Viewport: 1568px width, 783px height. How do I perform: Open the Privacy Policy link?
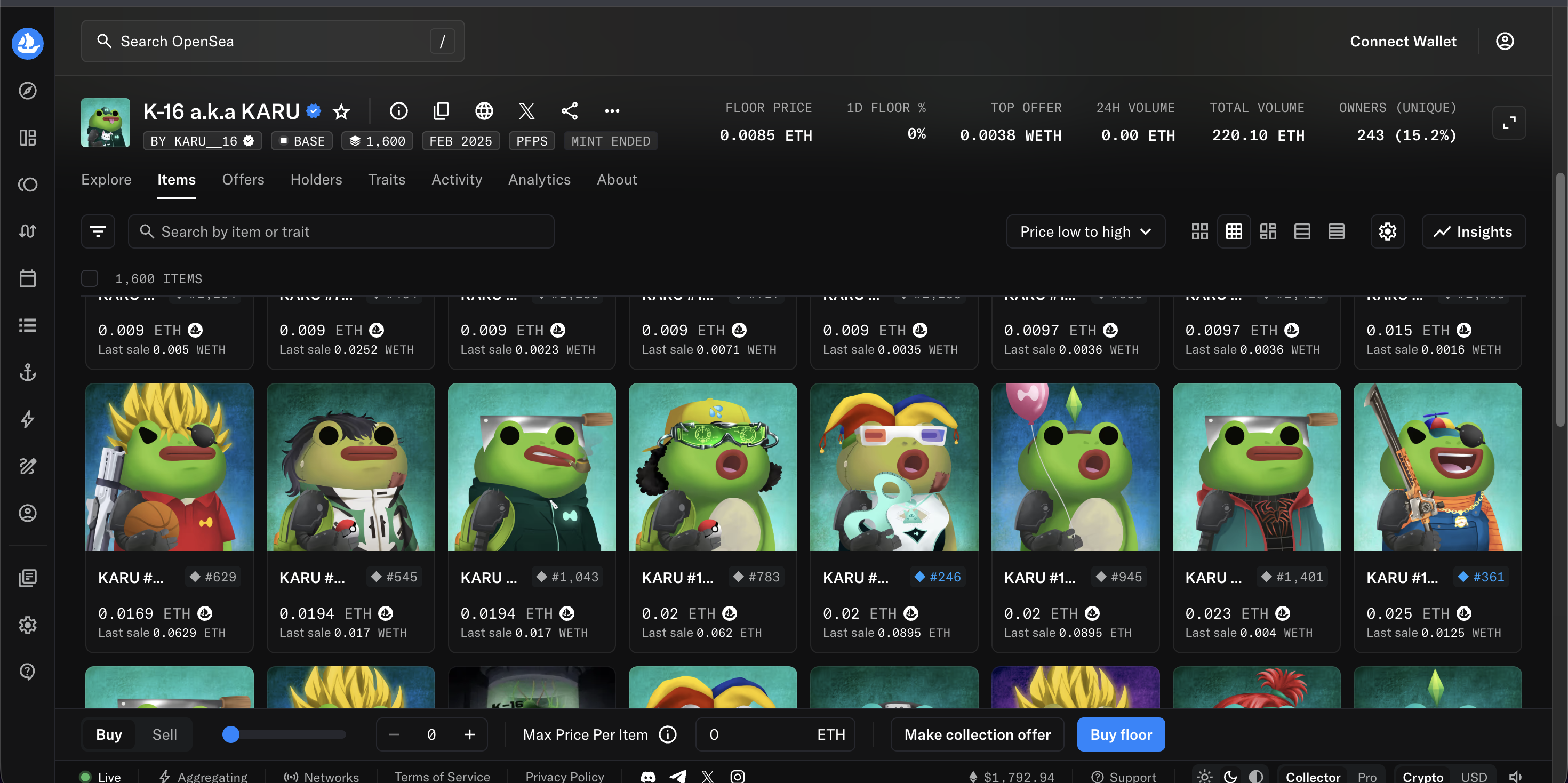click(564, 776)
